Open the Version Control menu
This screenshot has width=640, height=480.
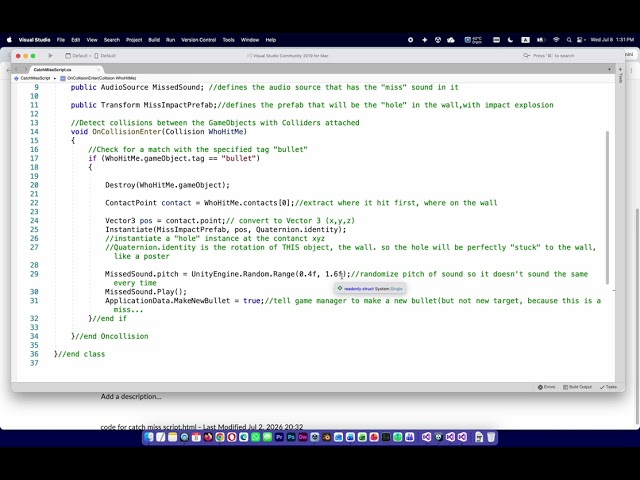[198, 40]
